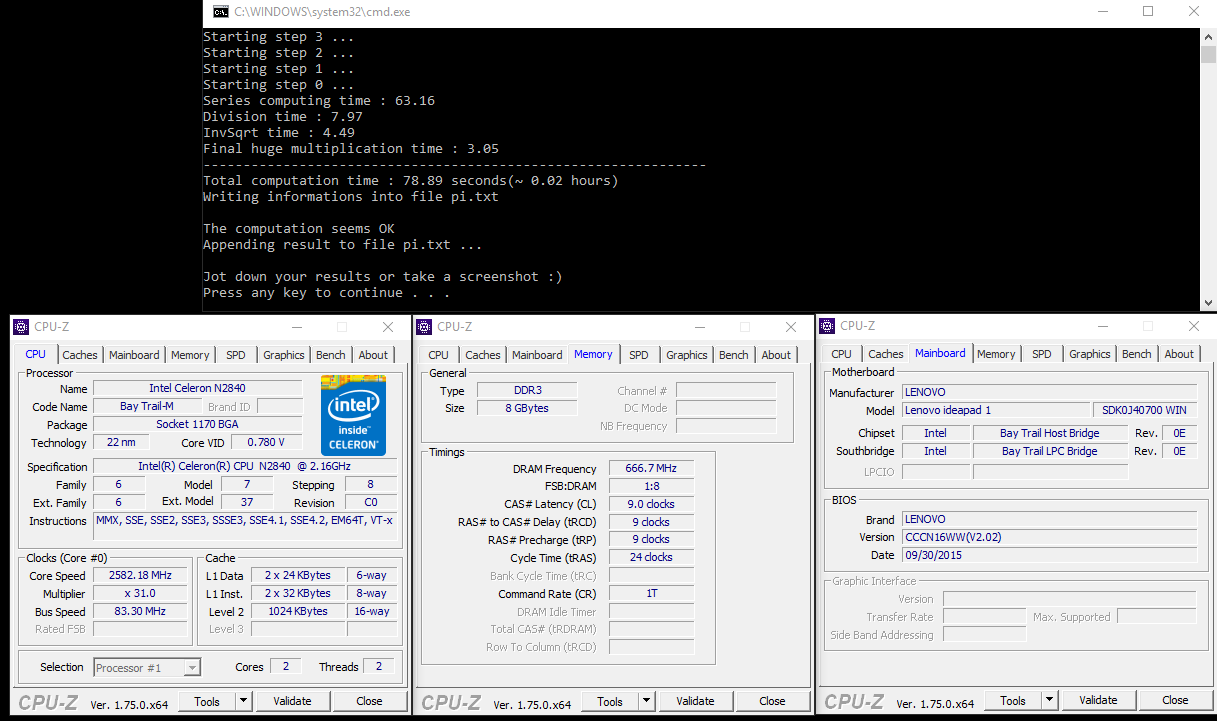
Task: Open About tab in left CPU-Z window
Action: click(373, 355)
